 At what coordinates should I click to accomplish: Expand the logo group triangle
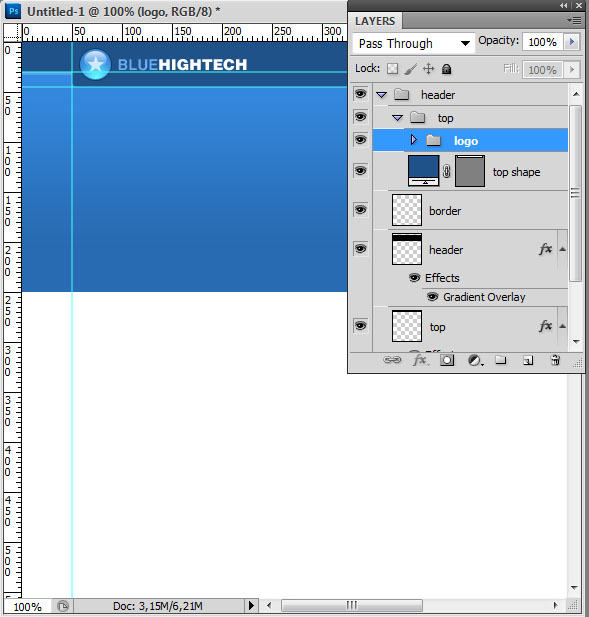point(414,140)
